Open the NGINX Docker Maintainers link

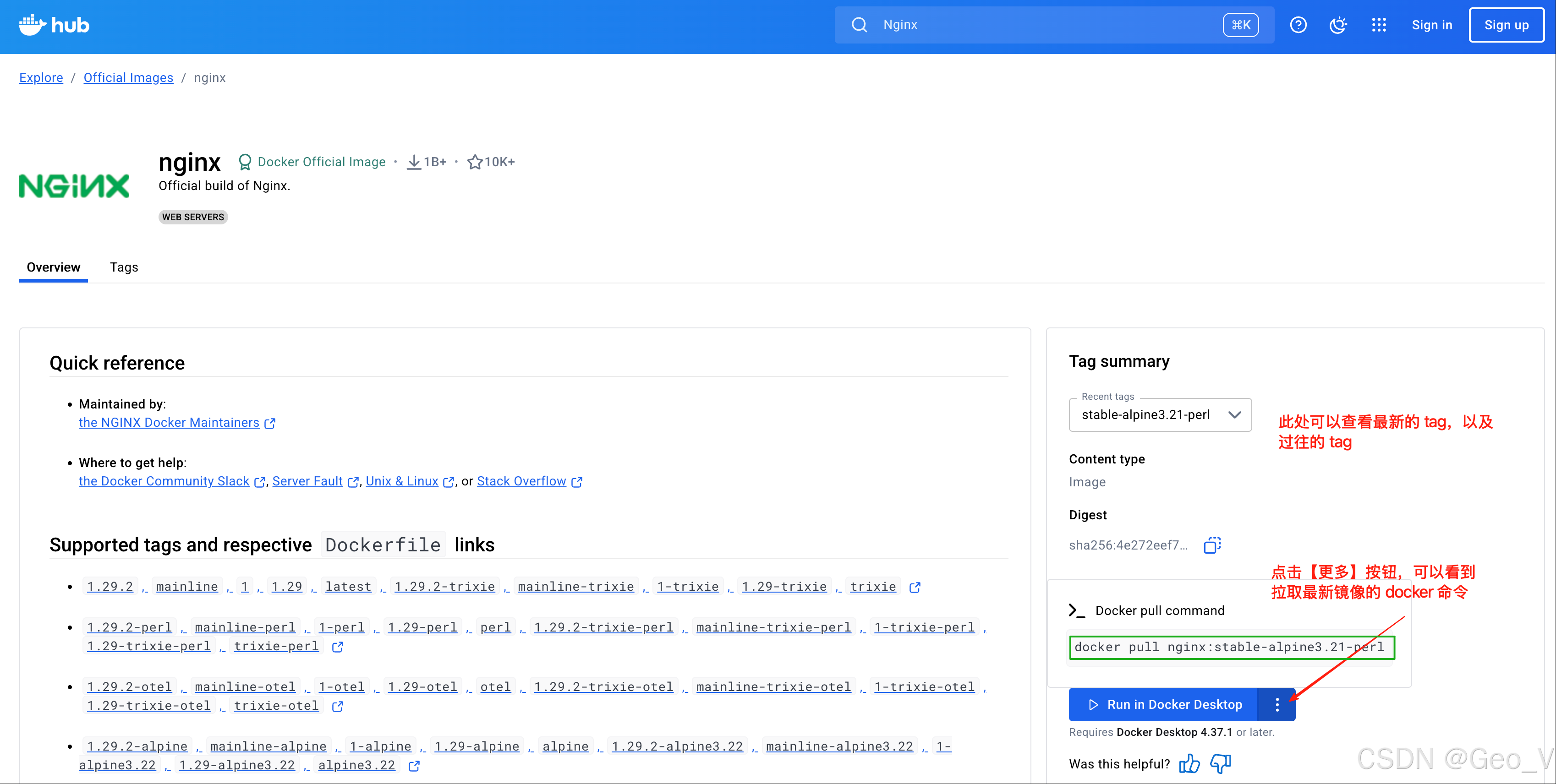coord(169,423)
